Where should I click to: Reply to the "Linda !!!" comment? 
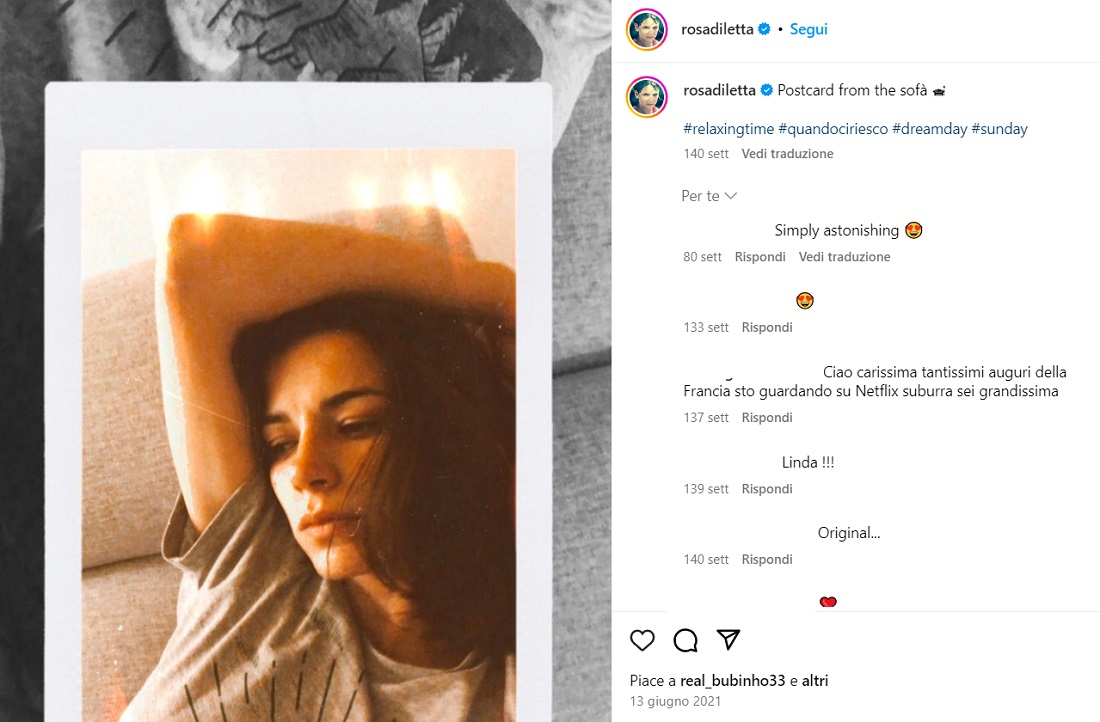pyautogui.click(x=767, y=489)
